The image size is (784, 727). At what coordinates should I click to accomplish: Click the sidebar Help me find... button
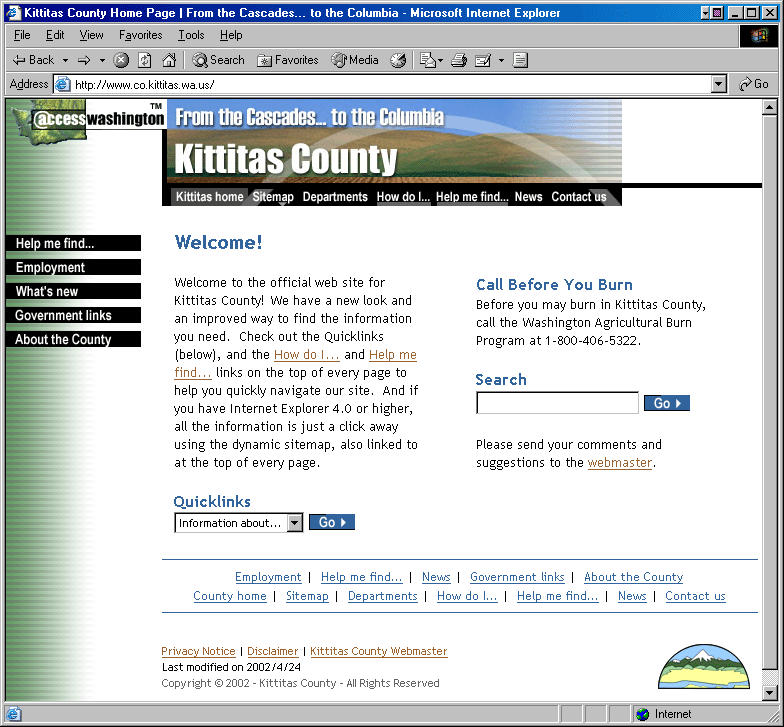pyautogui.click(x=74, y=243)
